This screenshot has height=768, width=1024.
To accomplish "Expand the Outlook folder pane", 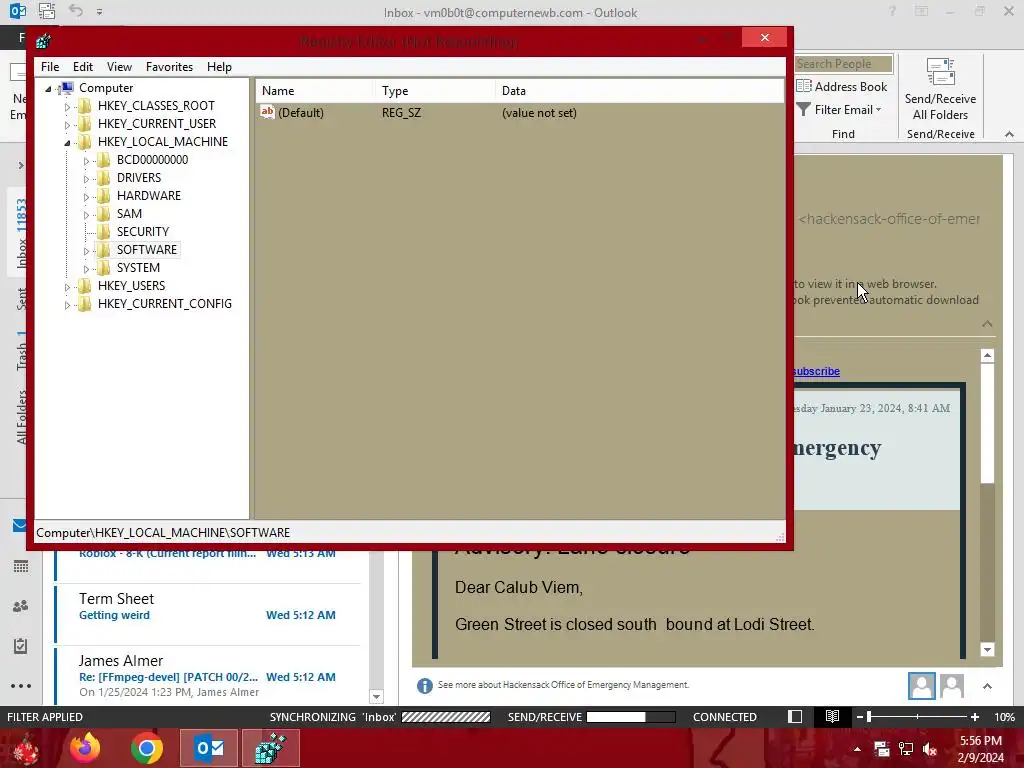I will pyautogui.click(x=21, y=165).
